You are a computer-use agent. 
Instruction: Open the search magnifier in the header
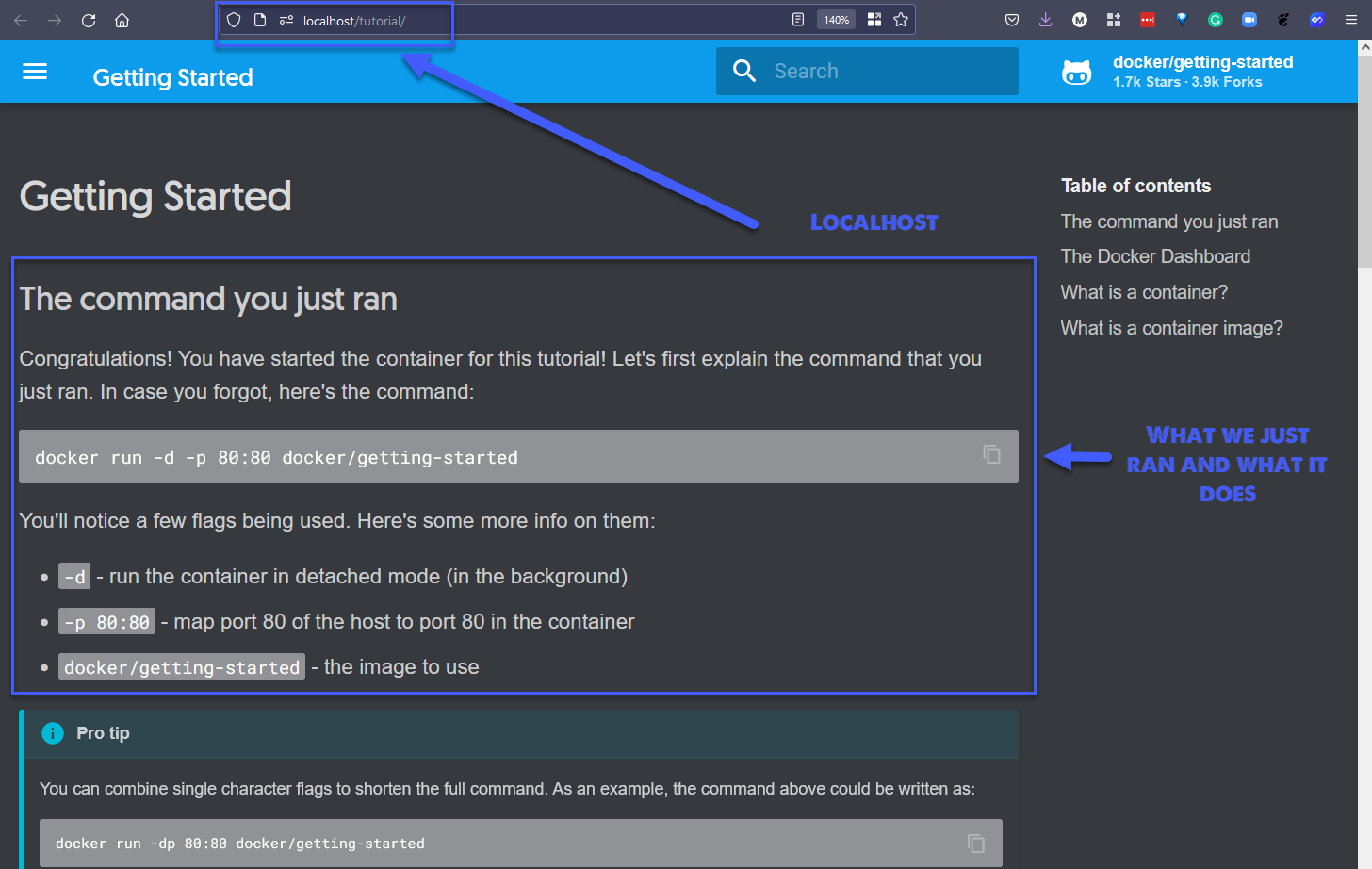tap(743, 71)
